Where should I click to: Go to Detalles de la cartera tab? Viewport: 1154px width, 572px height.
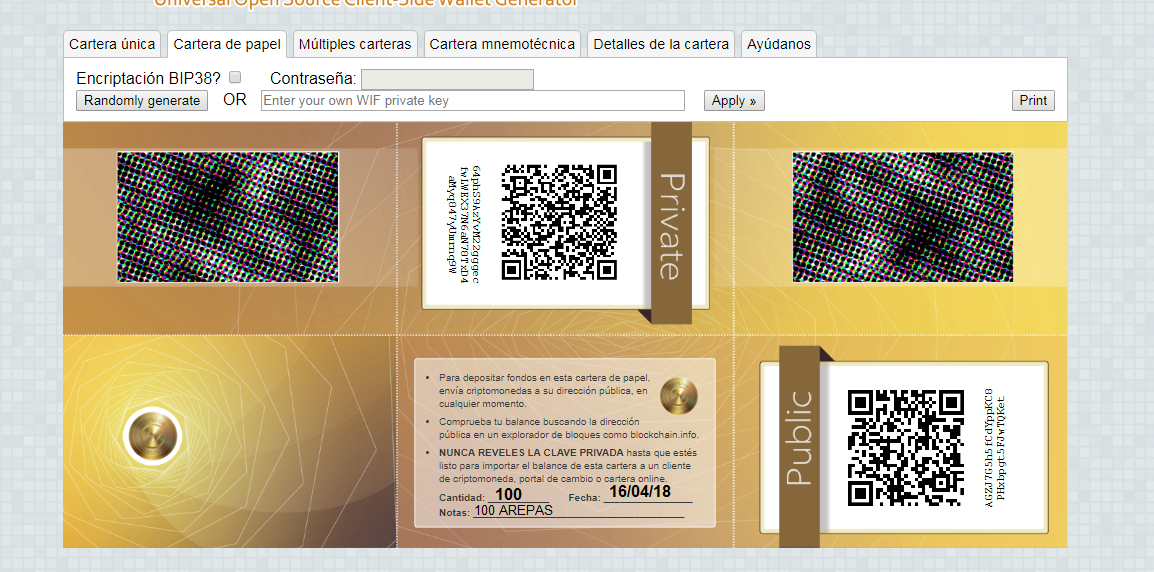[661, 44]
